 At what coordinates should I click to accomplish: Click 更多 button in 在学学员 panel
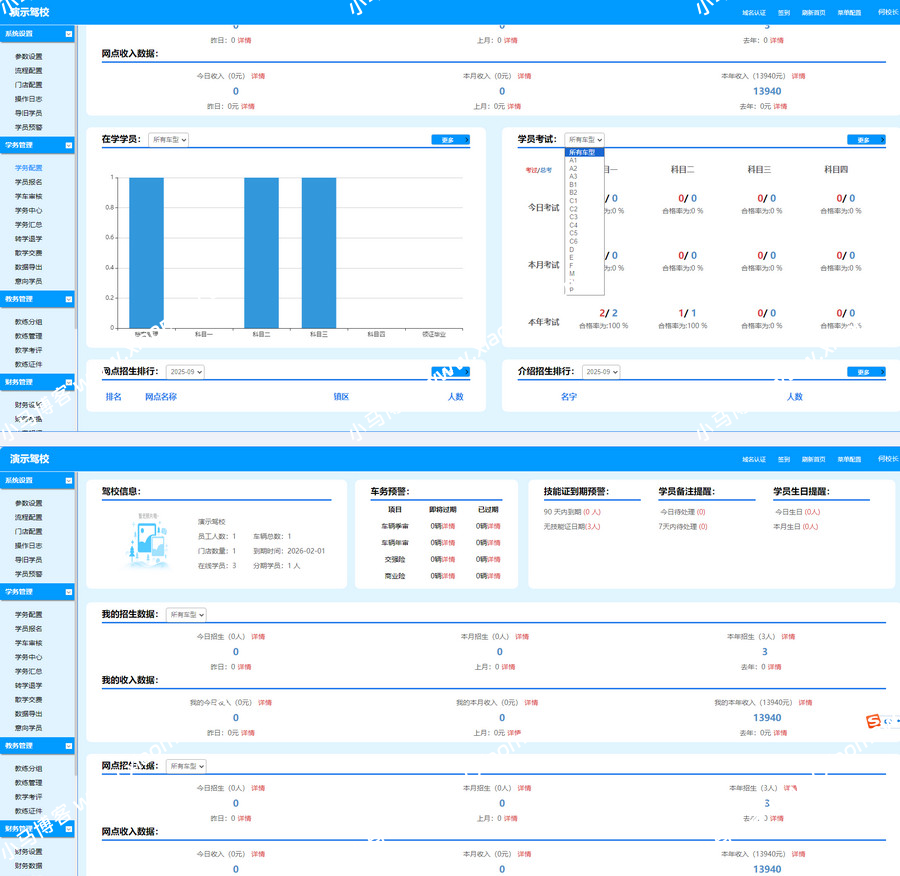[450, 140]
